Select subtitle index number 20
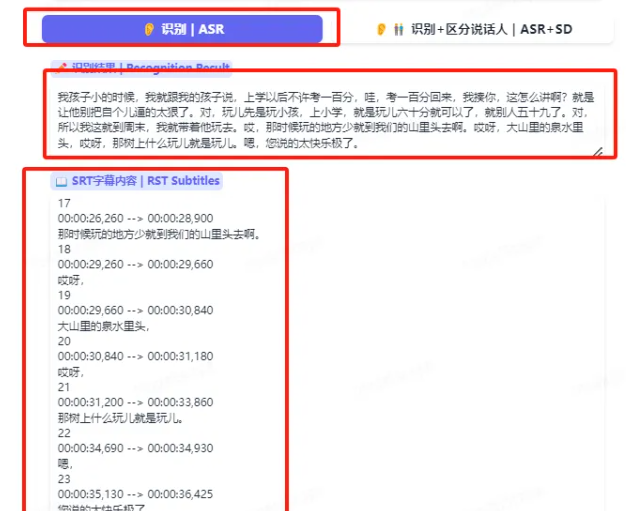This screenshot has width=626, height=511. (64, 341)
